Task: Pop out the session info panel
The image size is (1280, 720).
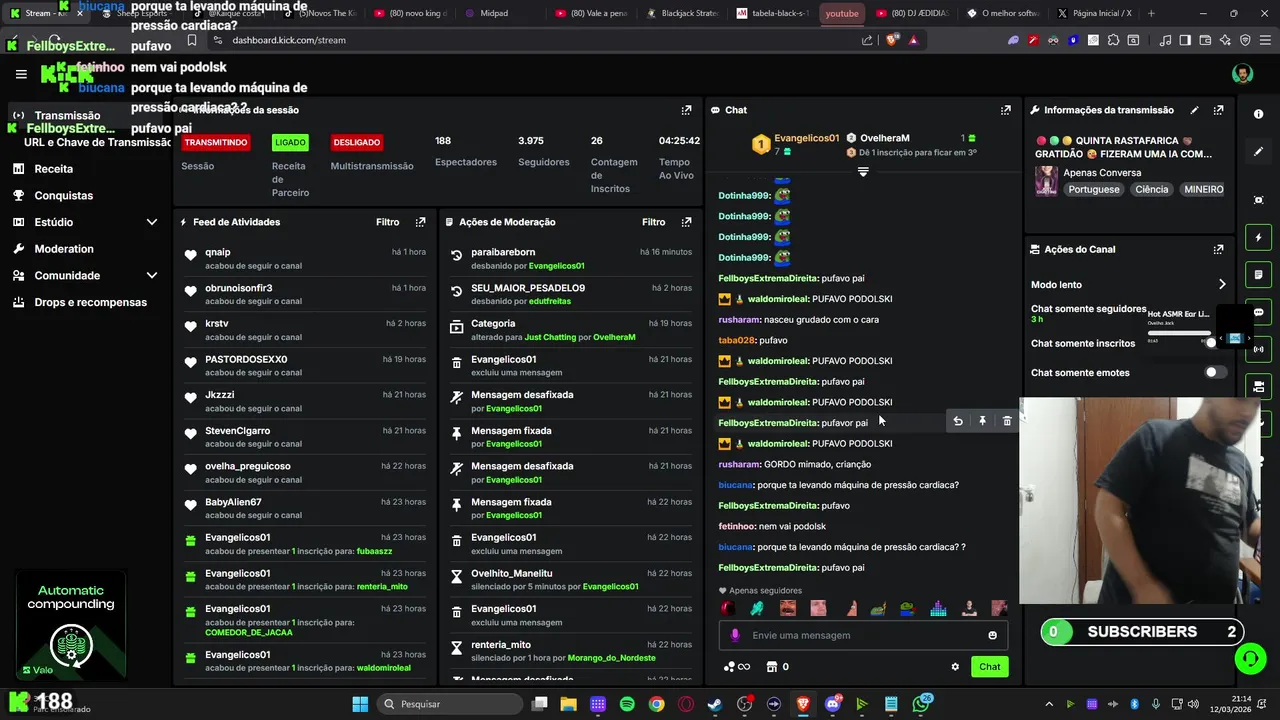Action: (686, 110)
